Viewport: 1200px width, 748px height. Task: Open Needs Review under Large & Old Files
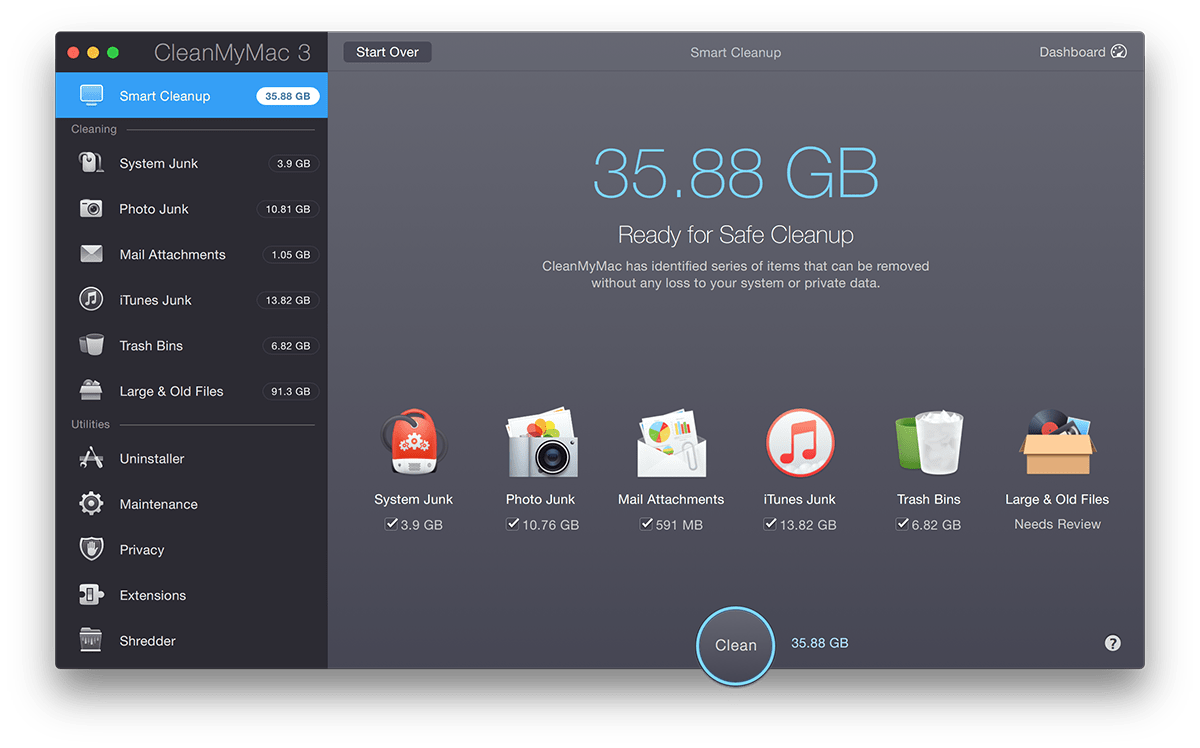tap(1056, 523)
